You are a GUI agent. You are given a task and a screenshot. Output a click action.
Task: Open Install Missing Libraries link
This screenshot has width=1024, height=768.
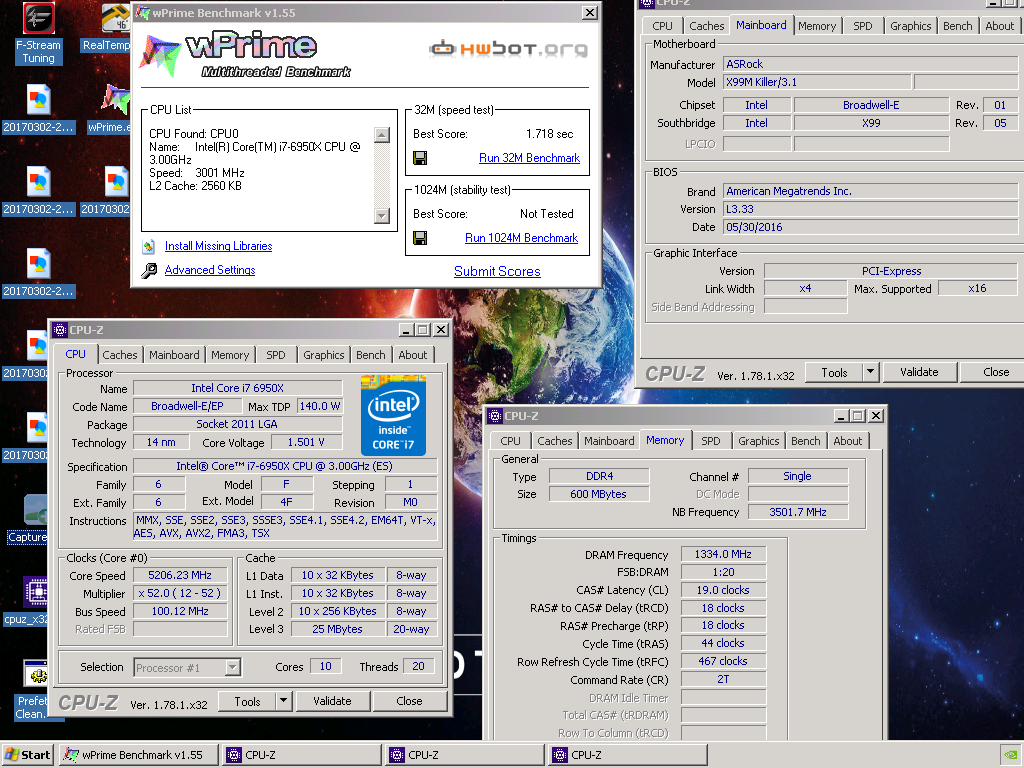pos(219,246)
